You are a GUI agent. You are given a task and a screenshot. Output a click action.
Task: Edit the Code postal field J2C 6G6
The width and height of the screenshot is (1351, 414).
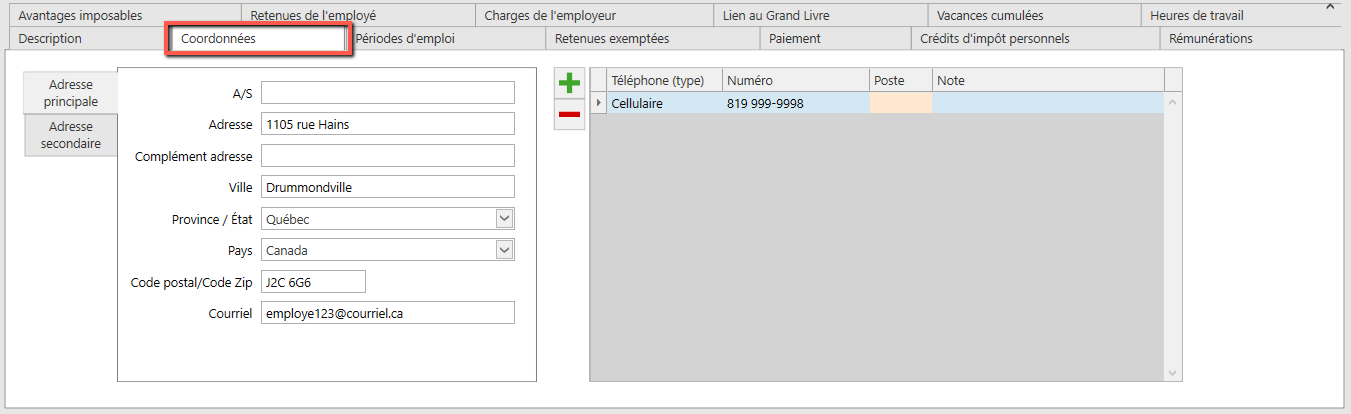tap(313, 281)
